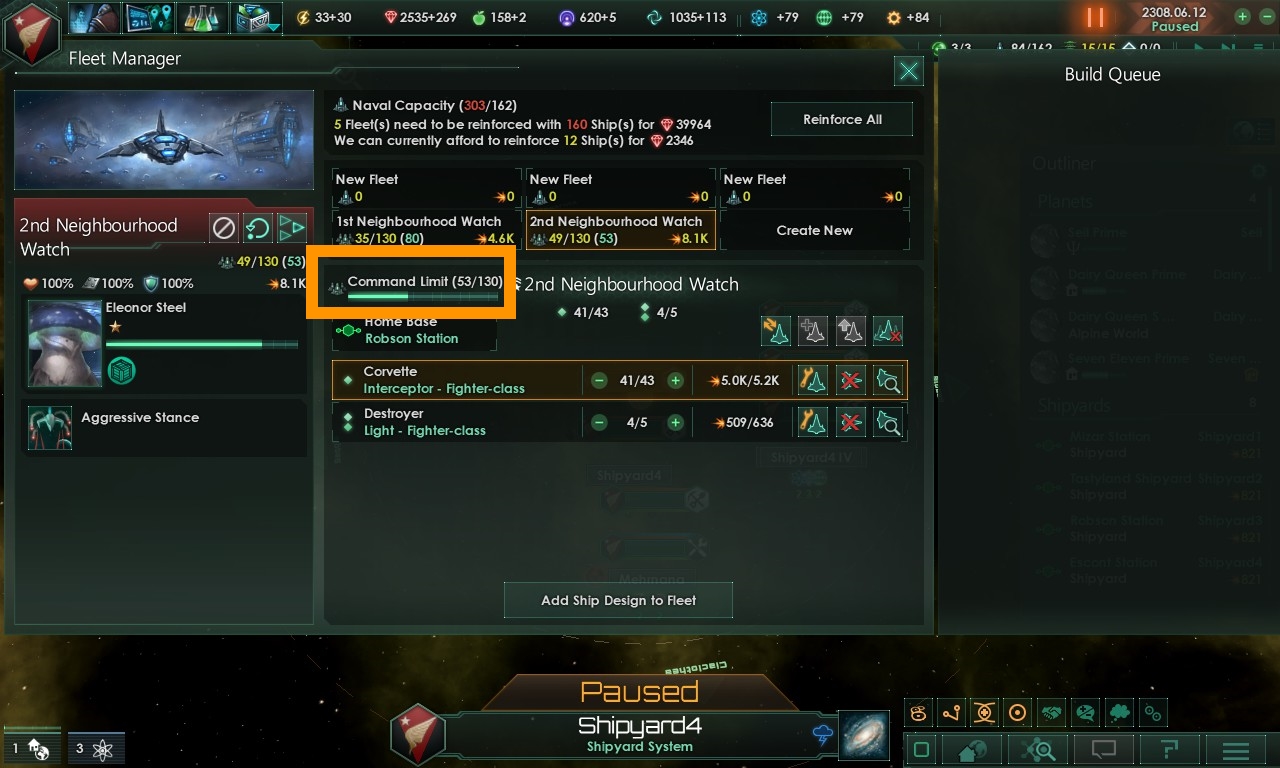The height and width of the screenshot is (768, 1280).
Task: Toggle the game pause button
Action: point(1096,17)
